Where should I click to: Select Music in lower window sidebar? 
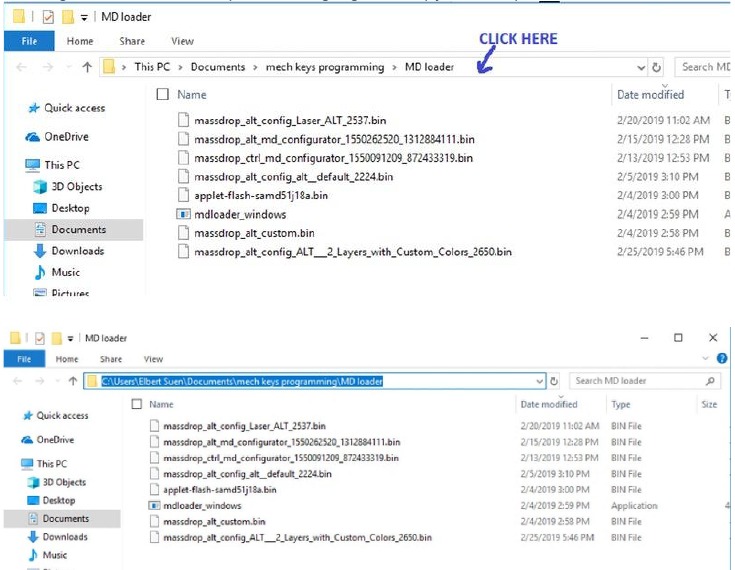(47, 555)
